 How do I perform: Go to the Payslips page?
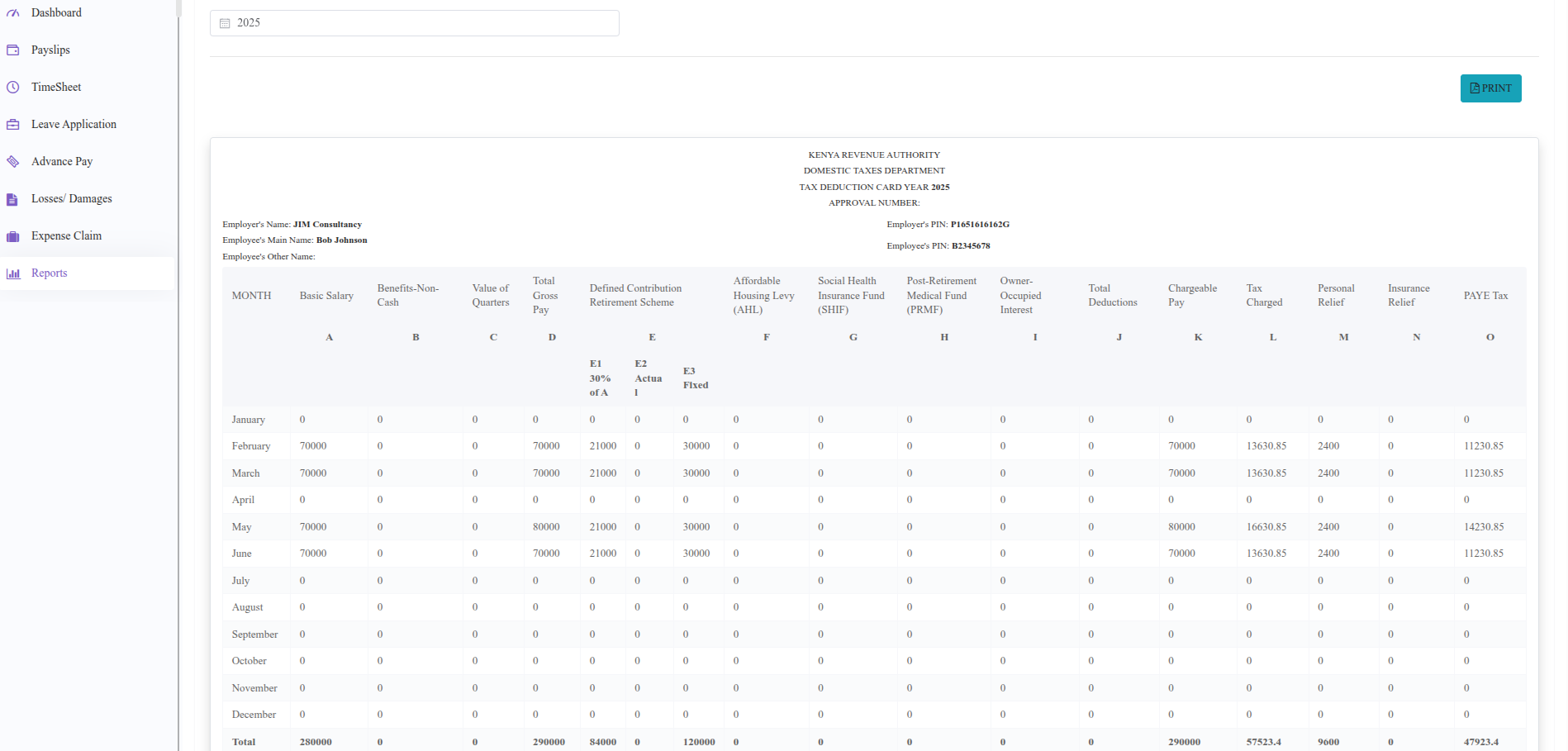[50, 50]
